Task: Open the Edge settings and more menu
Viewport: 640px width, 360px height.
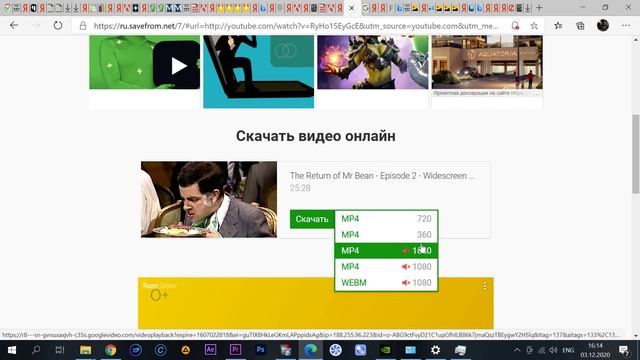Action: coord(626,25)
